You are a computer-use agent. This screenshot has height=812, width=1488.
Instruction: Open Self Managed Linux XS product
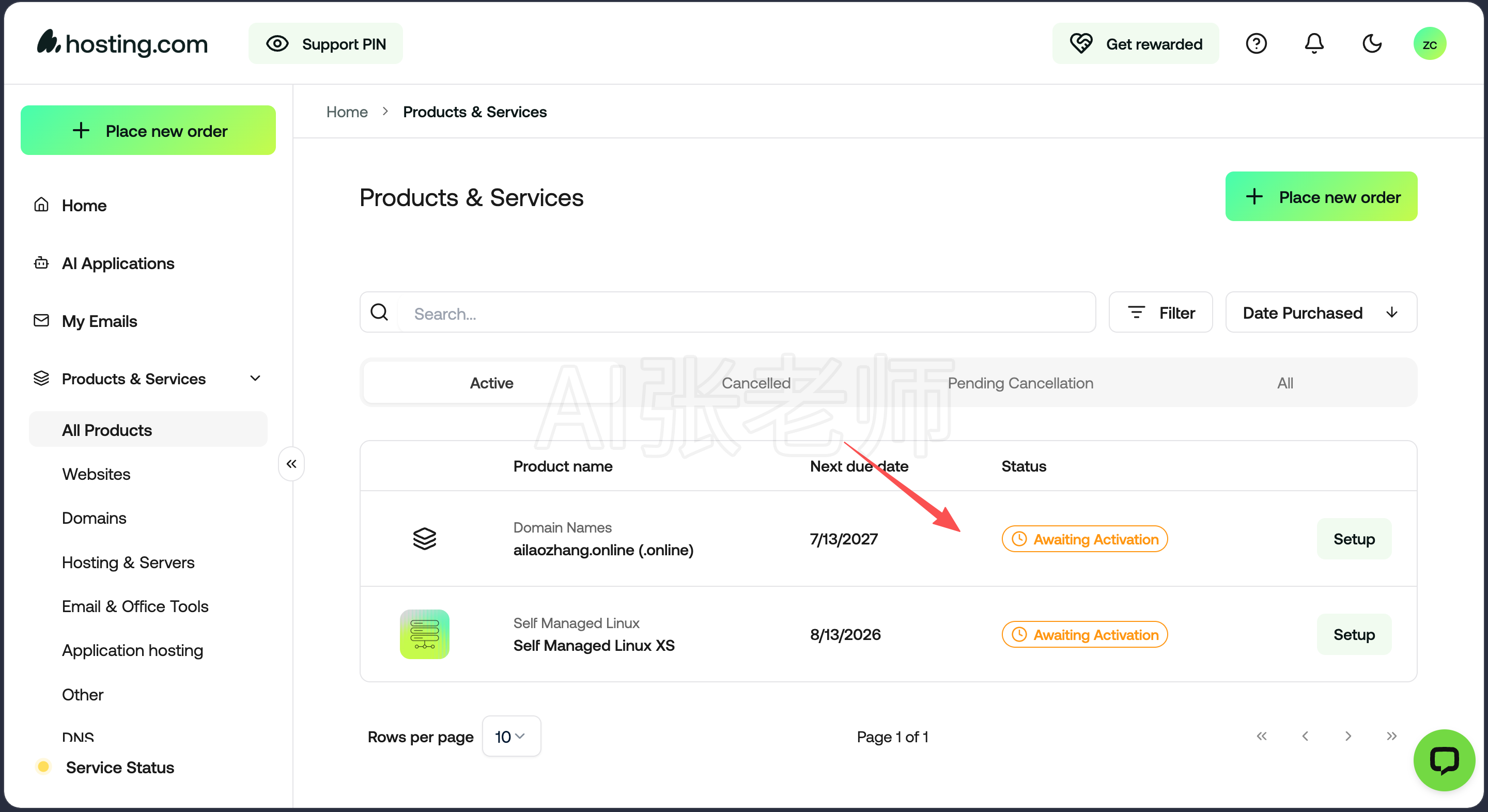click(594, 645)
